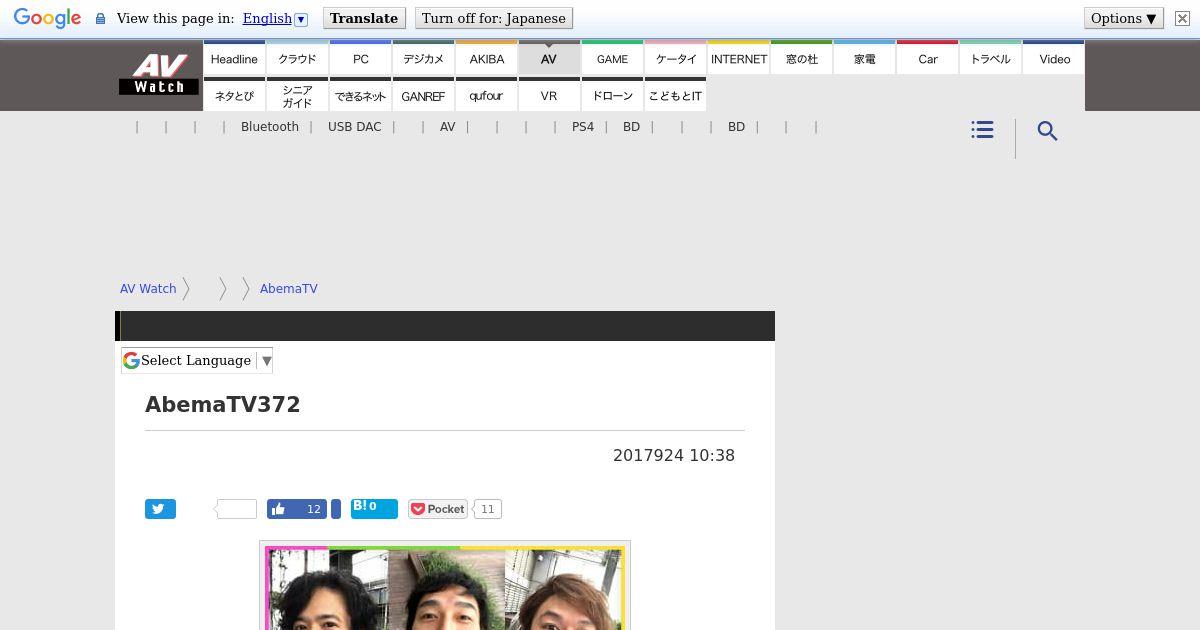Click the Twitter share count box

[x=237, y=509]
